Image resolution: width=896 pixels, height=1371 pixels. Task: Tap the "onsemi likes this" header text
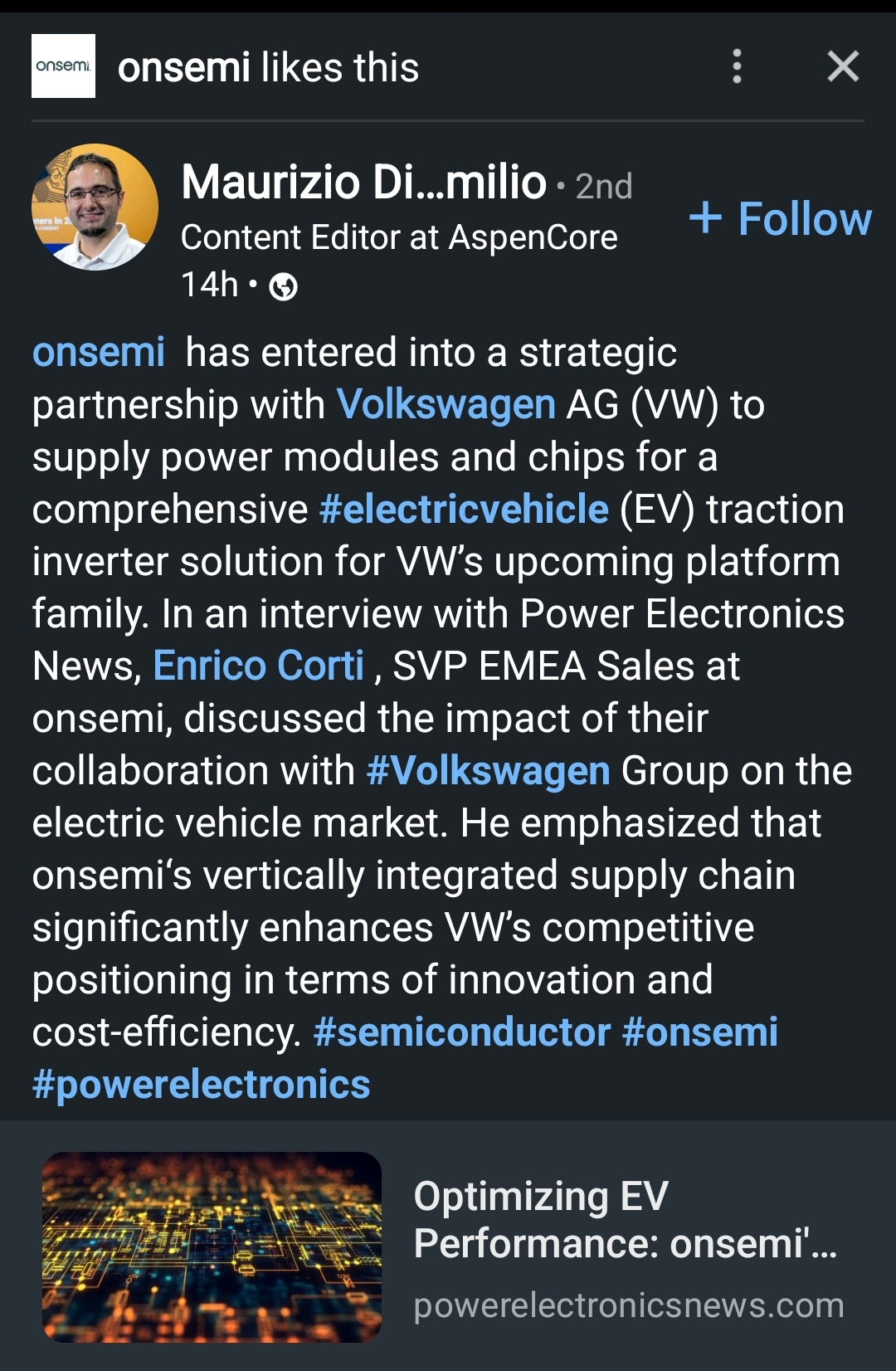click(268, 68)
